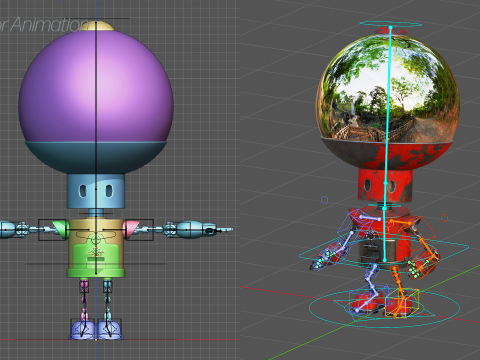
Task: Click the red cylinder face of textured robot
Action: [385, 185]
